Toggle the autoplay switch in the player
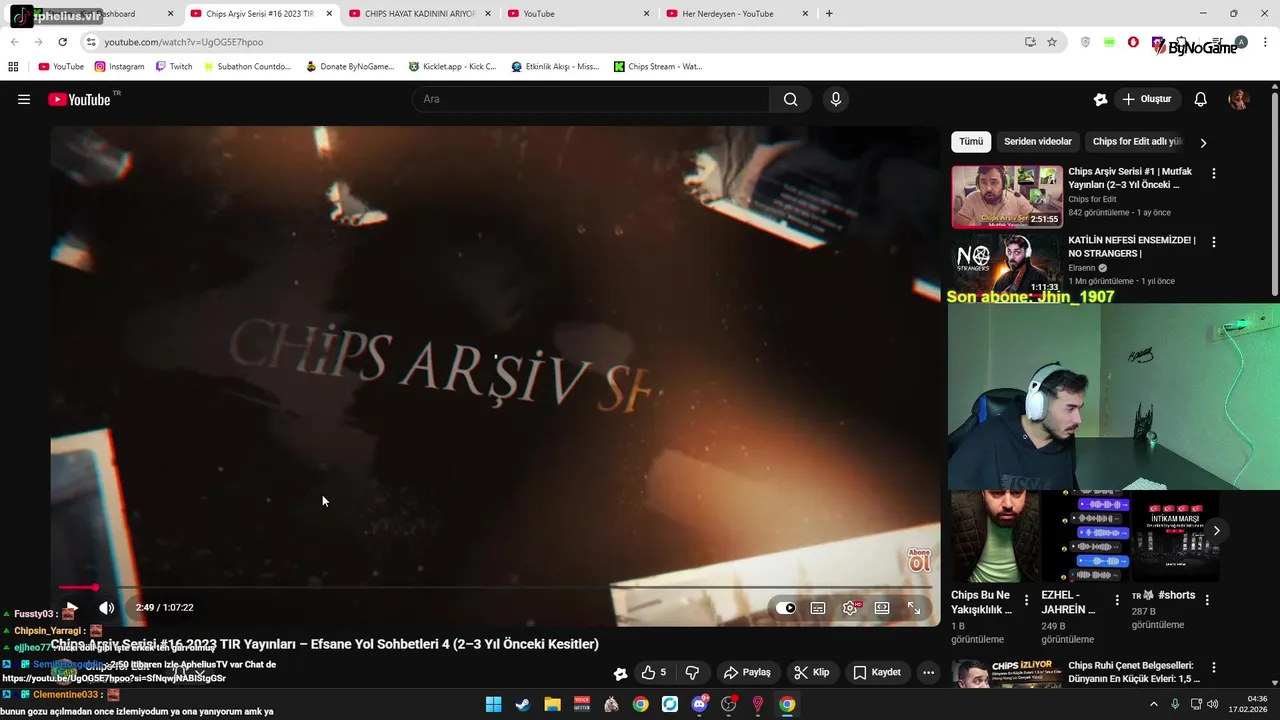The width and height of the screenshot is (1280, 720). tap(786, 607)
